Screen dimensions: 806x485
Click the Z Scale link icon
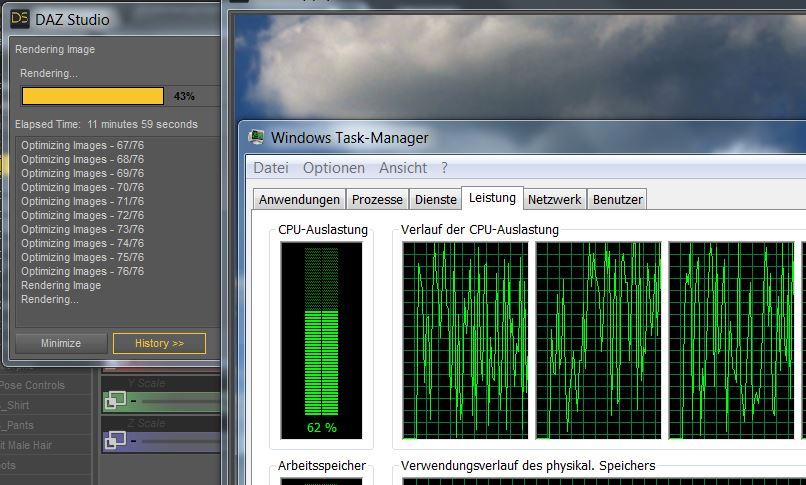(x=115, y=440)
